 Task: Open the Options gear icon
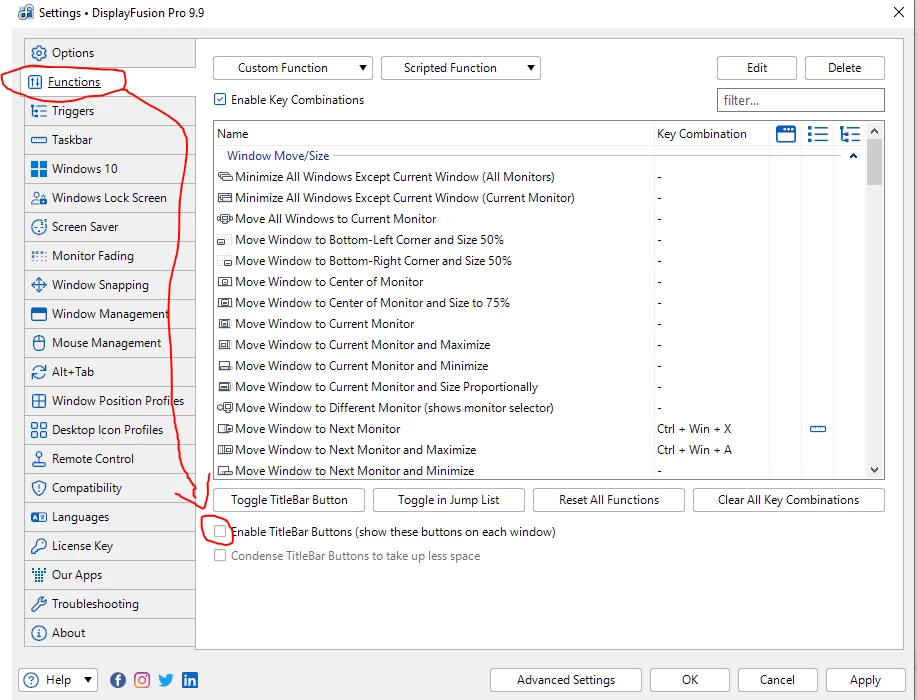pos(39,53)
